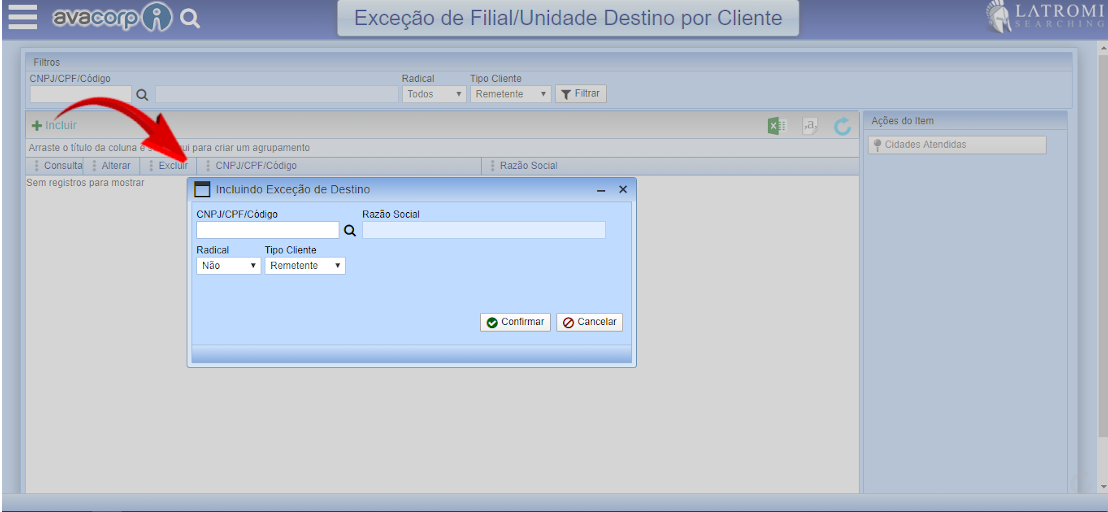Click the CSV text export icon
The image size is (1108, 512).
811,126
